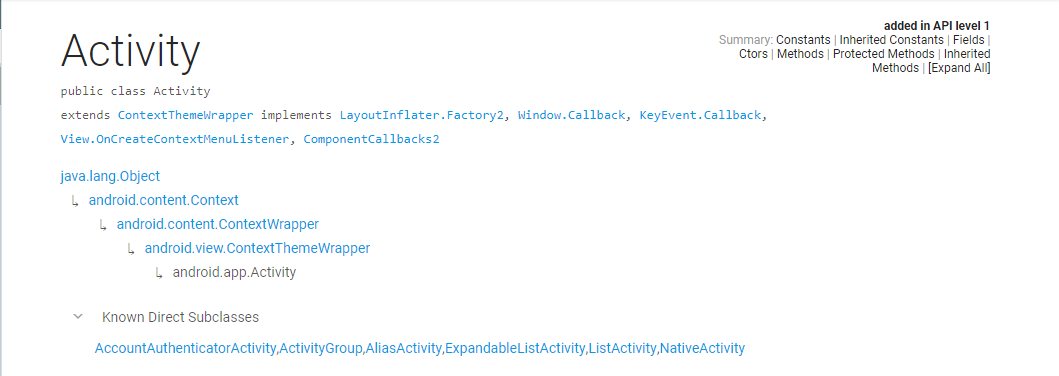The width and height of the screenshot is (1059, 376).
Task: Collapse the Known Direct Subclasses chevron
Action: coord(78,316)
